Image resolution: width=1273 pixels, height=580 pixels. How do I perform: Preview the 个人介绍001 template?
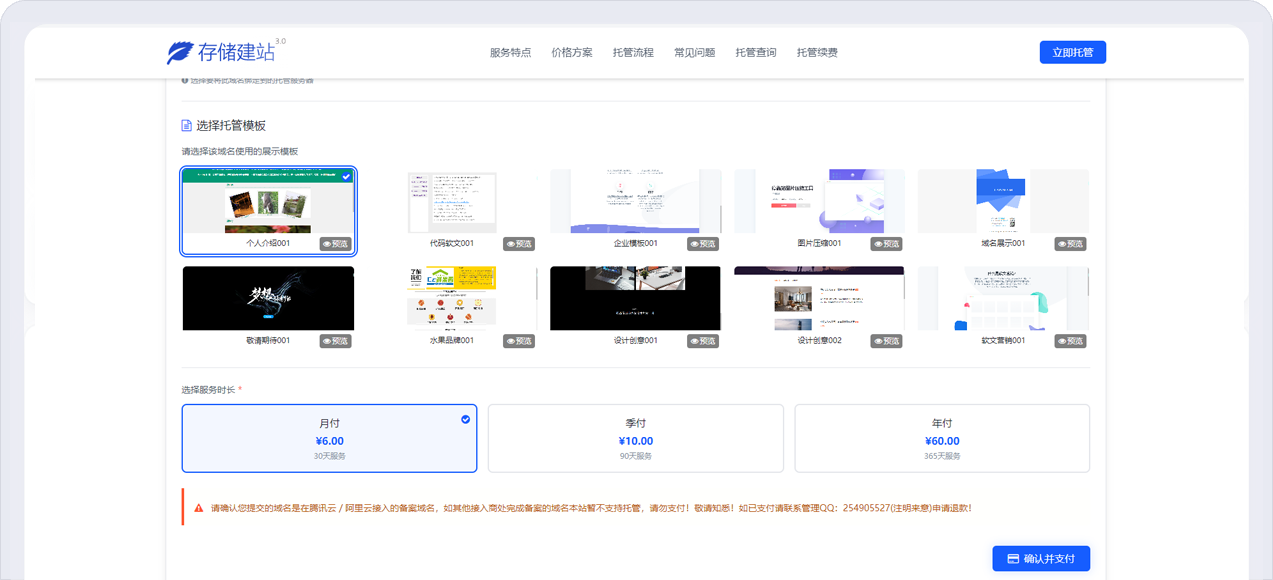(335, 244)
